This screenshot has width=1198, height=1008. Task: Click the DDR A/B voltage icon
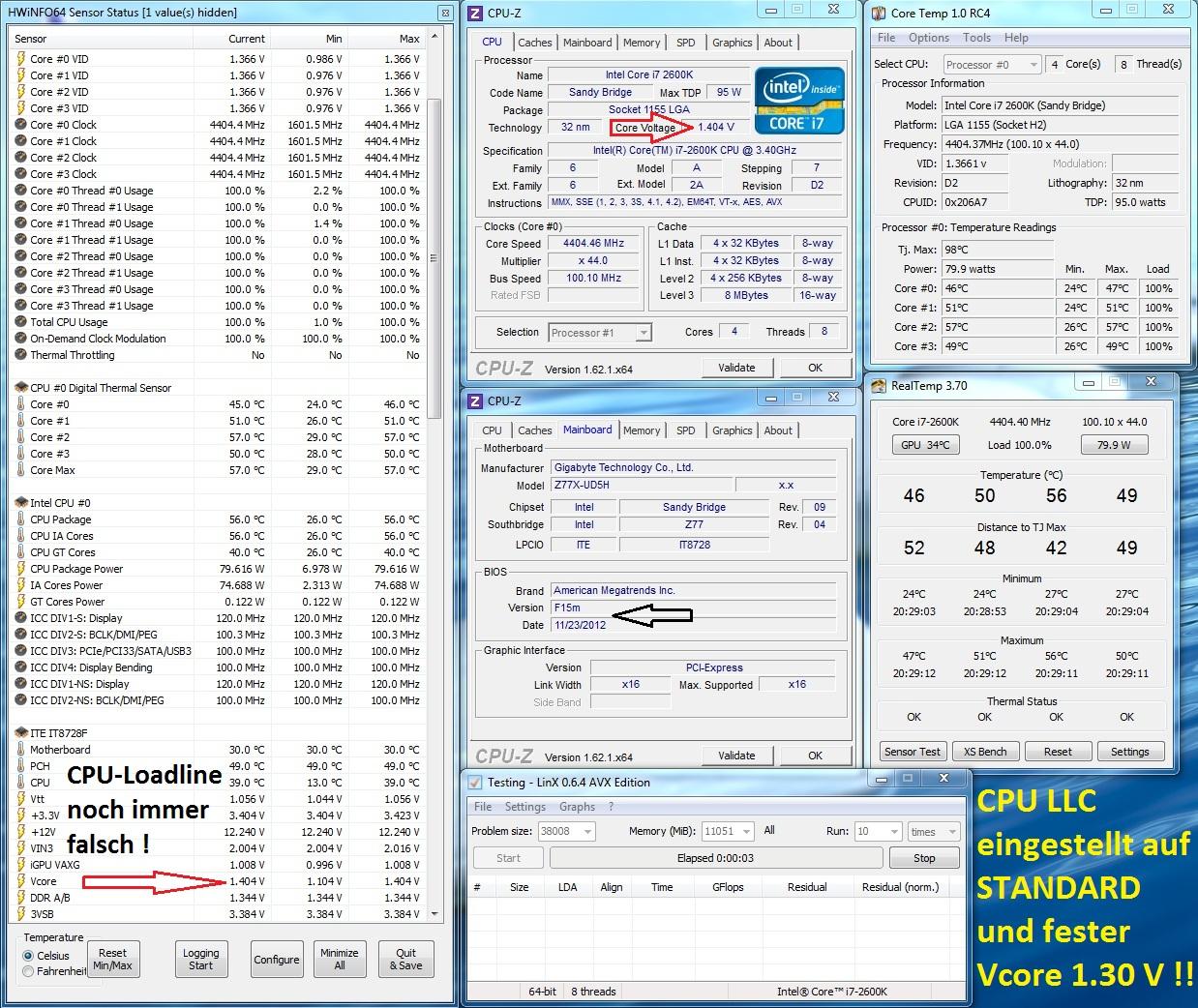pyautogui.click(x=20, y=897)
